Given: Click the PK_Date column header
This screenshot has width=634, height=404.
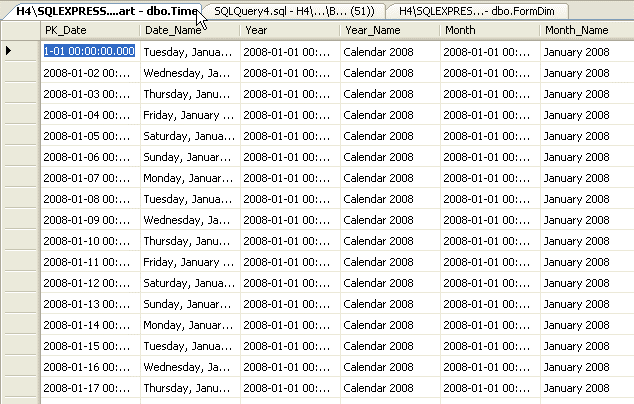Looking at the screenshot, I should tap(90, 31).
